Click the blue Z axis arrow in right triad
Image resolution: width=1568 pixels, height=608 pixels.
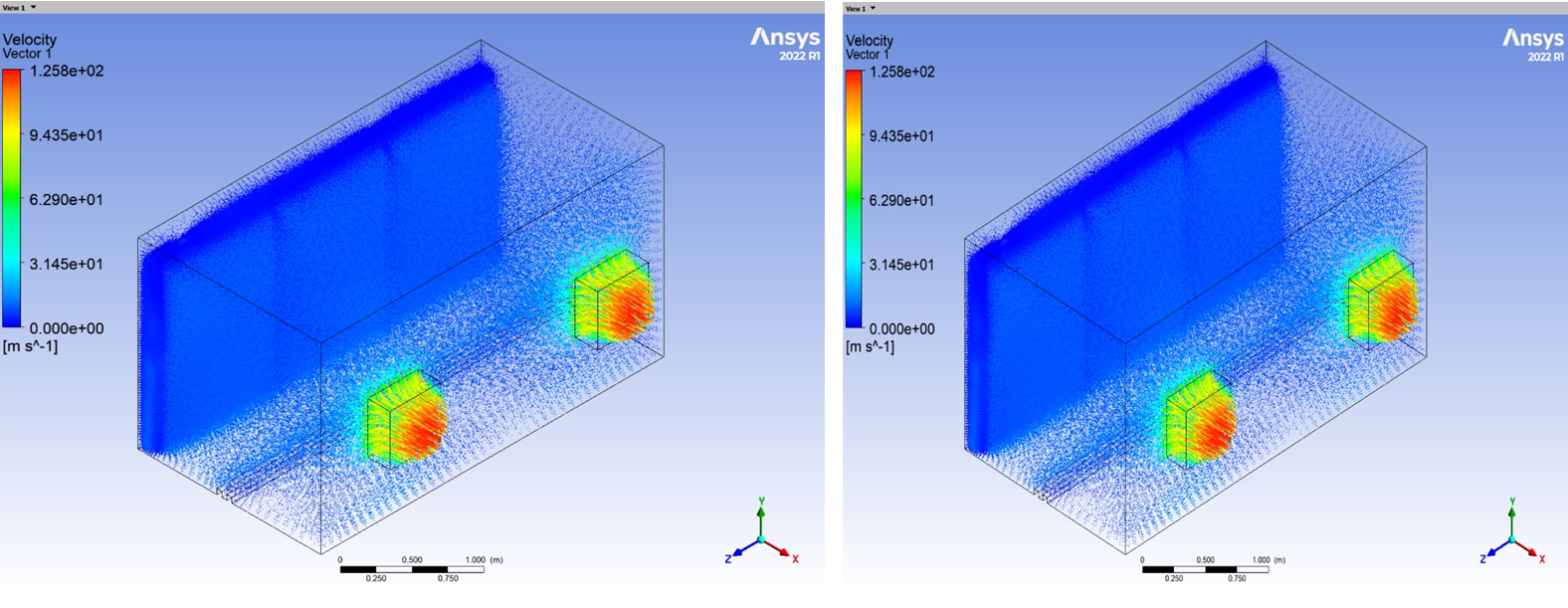tap(1492, 551)
